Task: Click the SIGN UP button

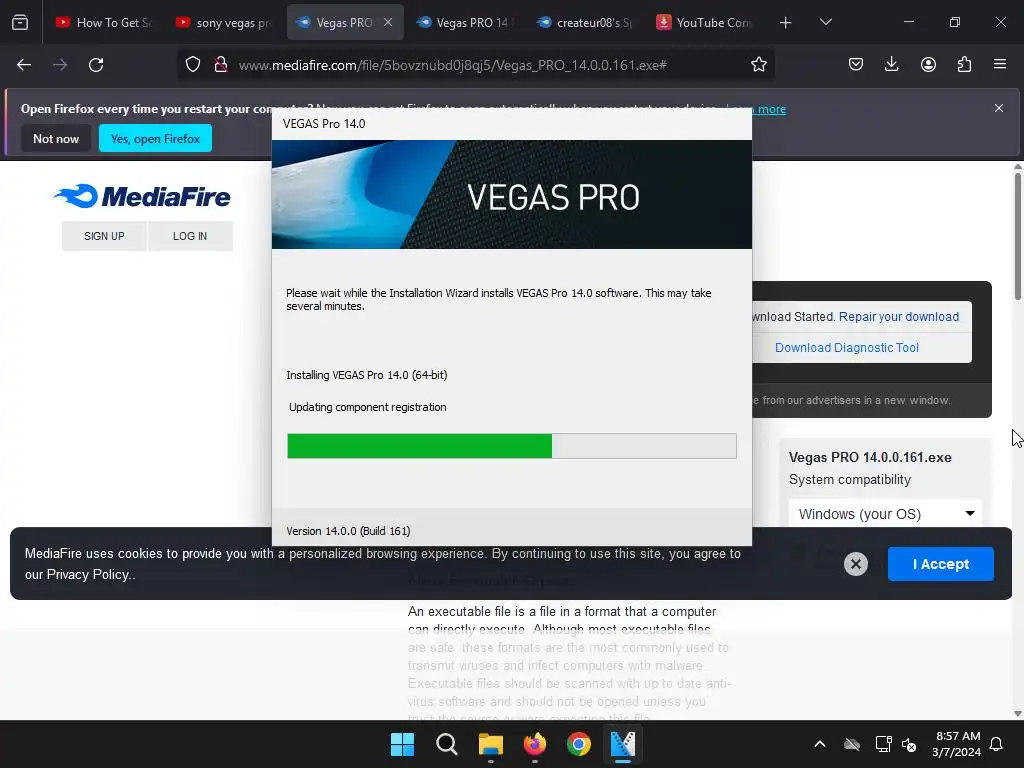Action: [x=104, y=236]
